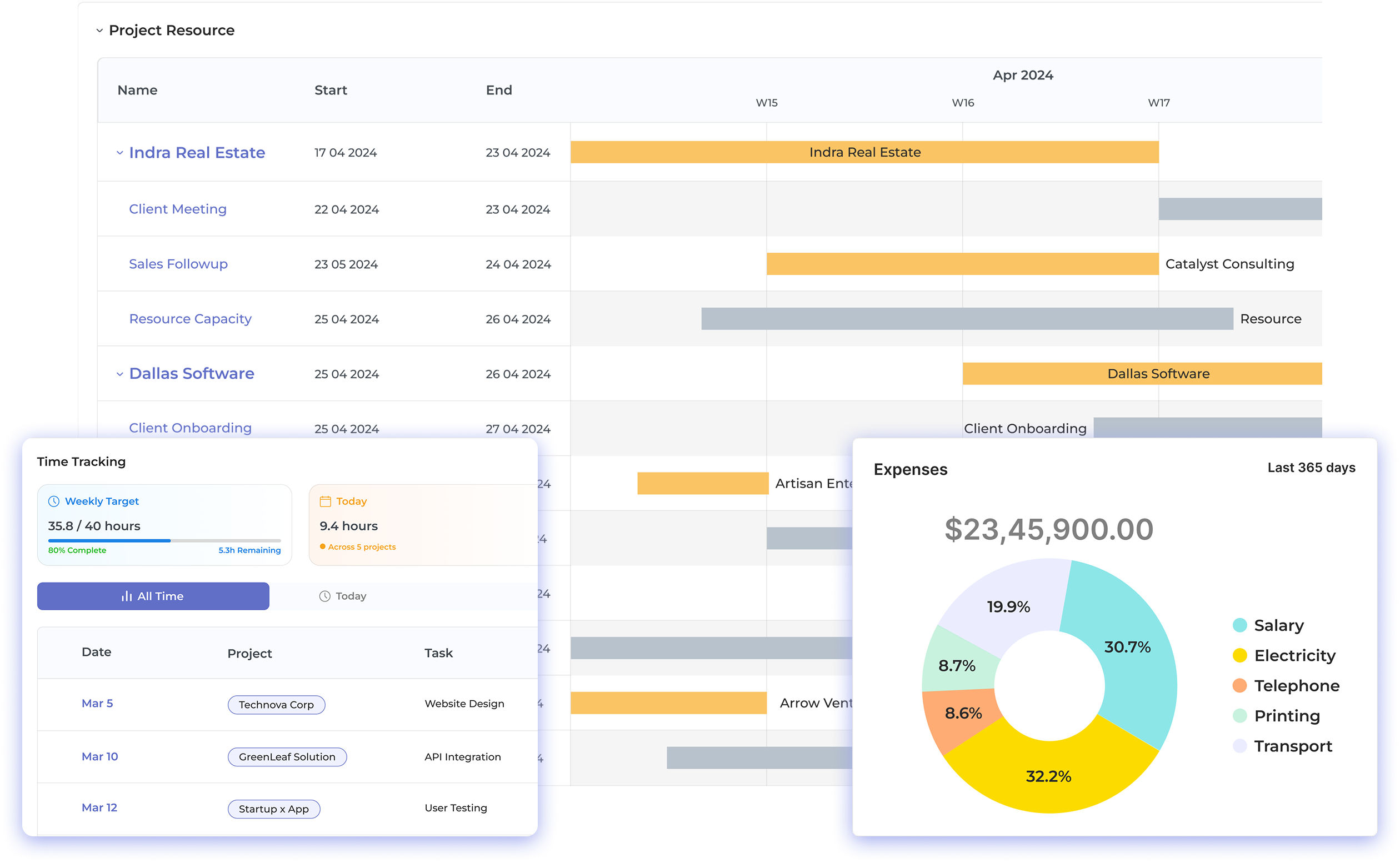Image resolution: width=1400 pixels, height=863 pixels.
Task: Toggle the GreenLeaf Solution project tag
Action: point(287,757)
